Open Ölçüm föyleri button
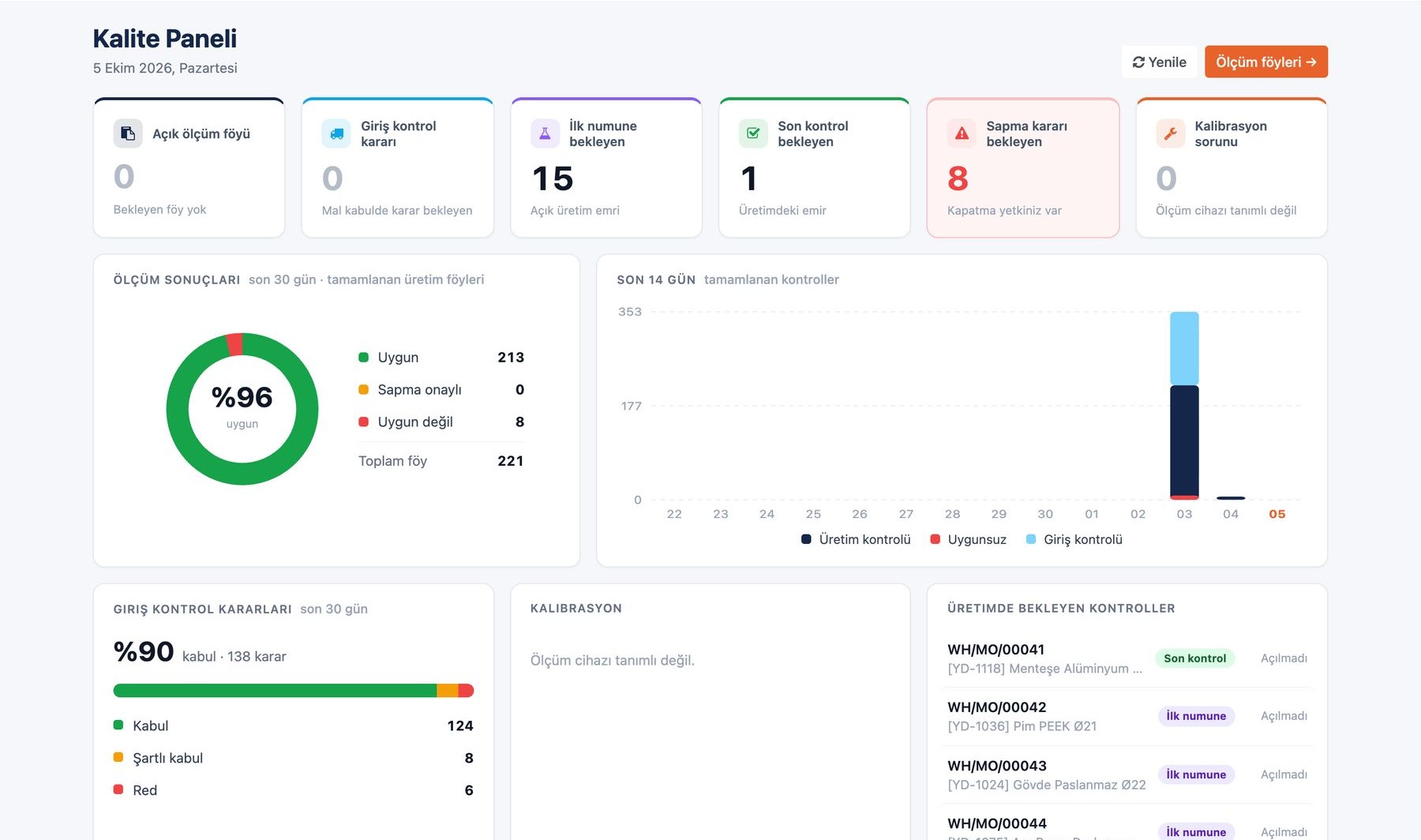The height and width of the screenshot is (840, 1421). (x=1265, y=62)
